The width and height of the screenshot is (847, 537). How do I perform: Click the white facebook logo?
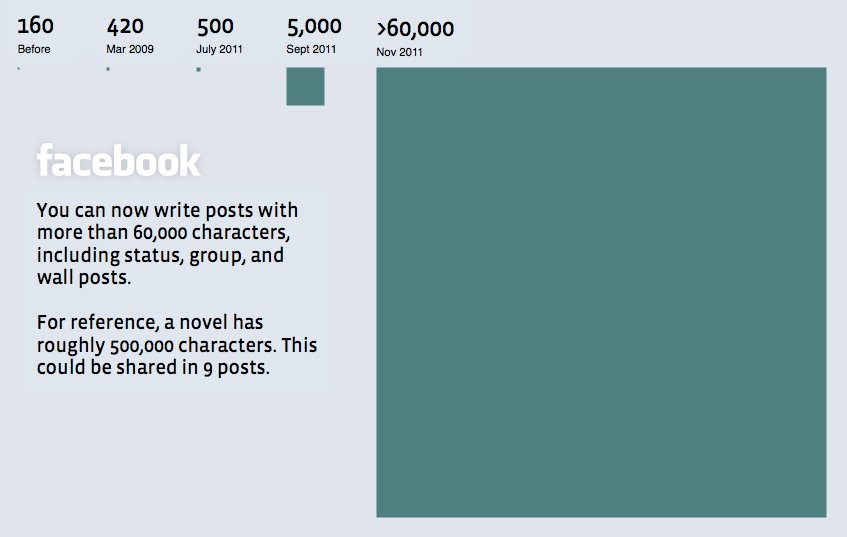point(119,162)
